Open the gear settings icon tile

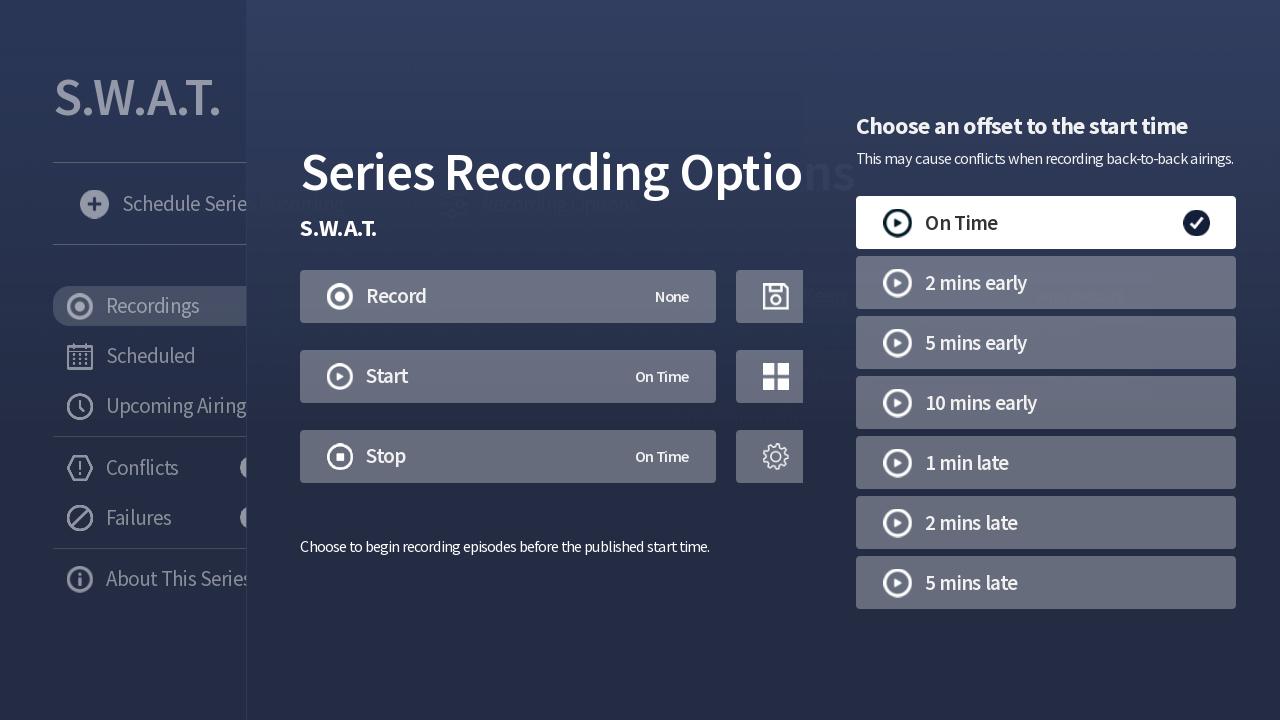coord(770,456)
